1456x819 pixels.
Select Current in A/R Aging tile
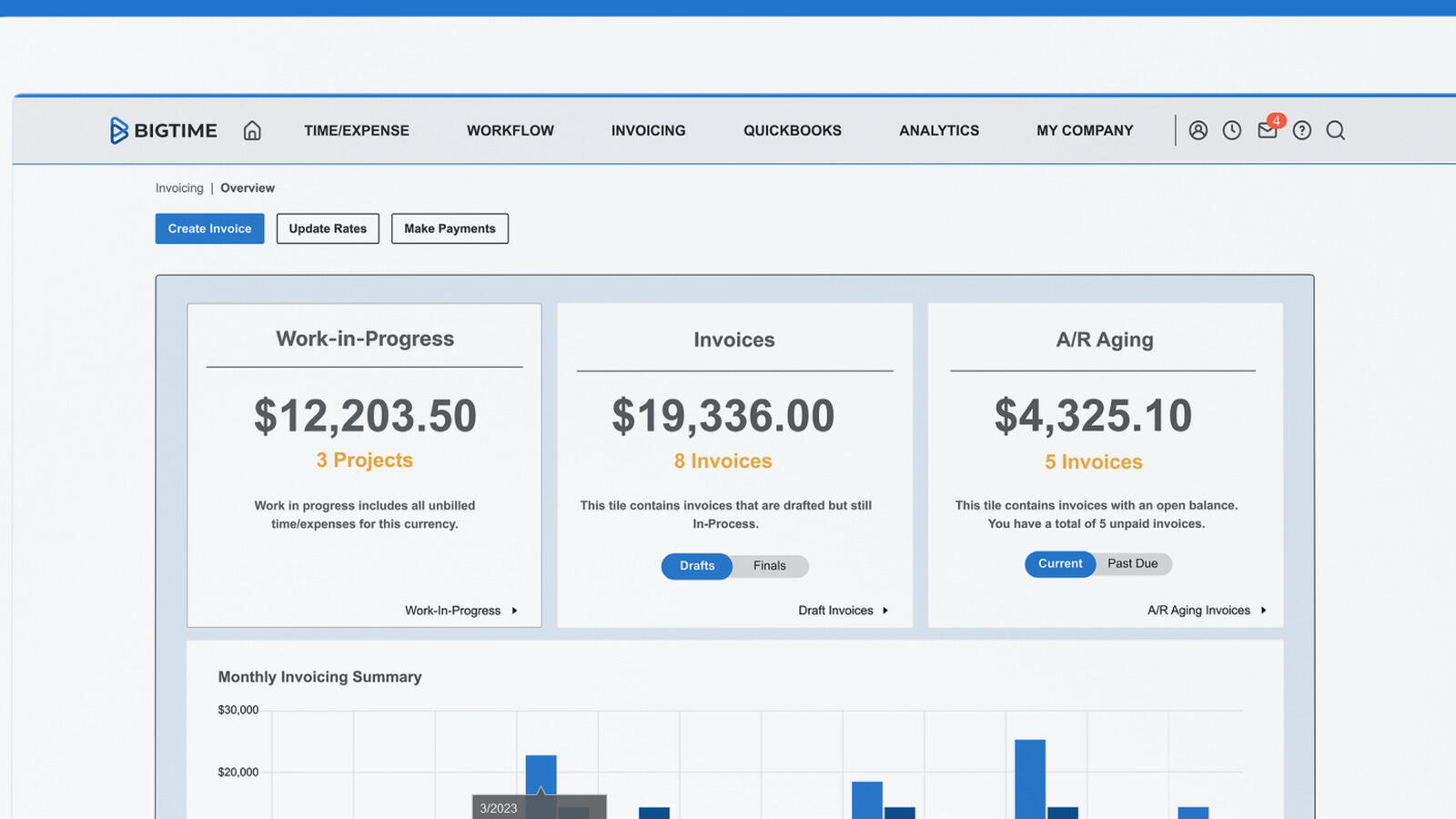click(1060, 564)
